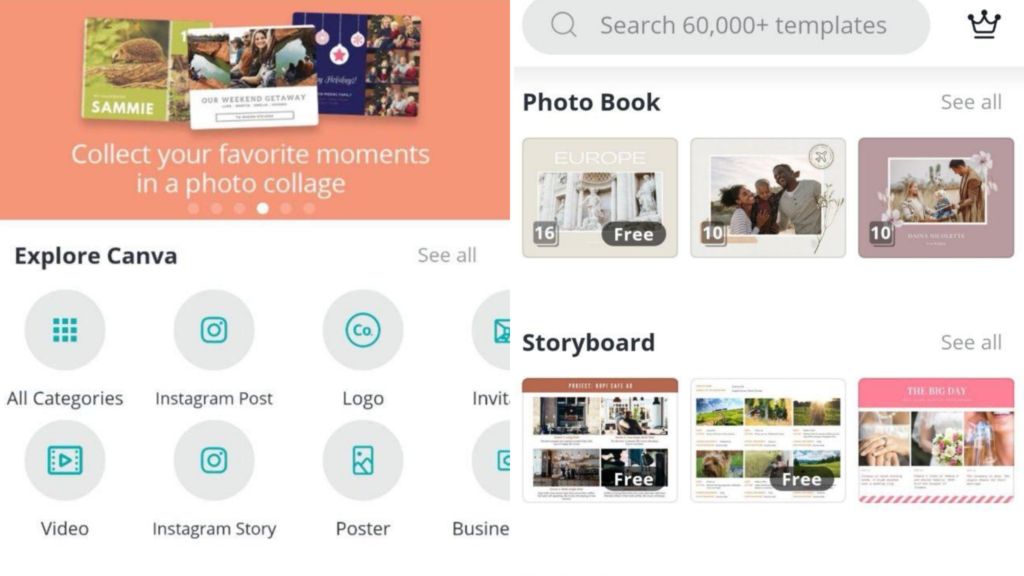
Task: Select the mauve couple photo book template
Action: coord(936,197)
